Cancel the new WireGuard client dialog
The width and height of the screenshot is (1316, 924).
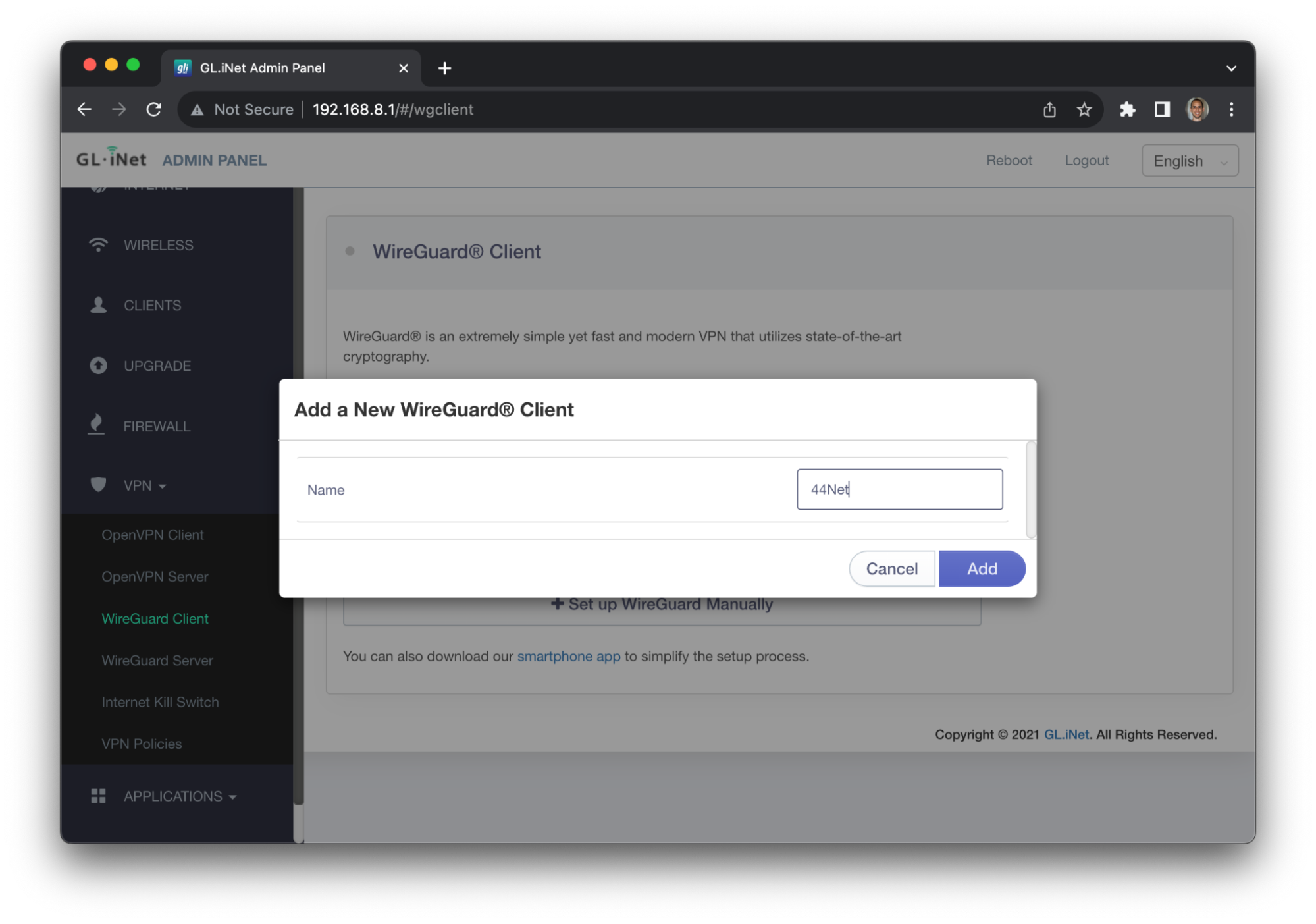[891, 568]
